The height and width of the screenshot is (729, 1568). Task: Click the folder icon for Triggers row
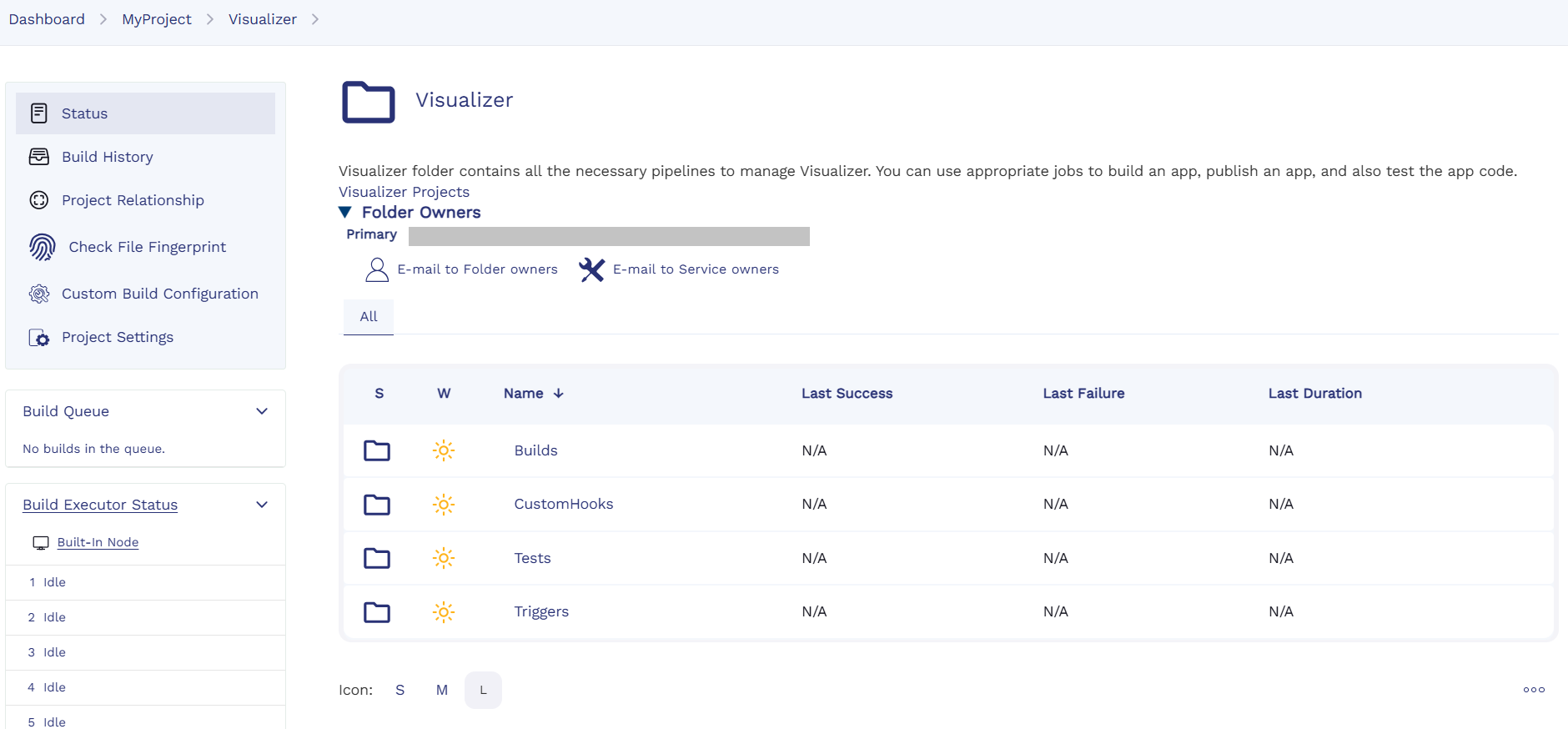coord(377,612)
